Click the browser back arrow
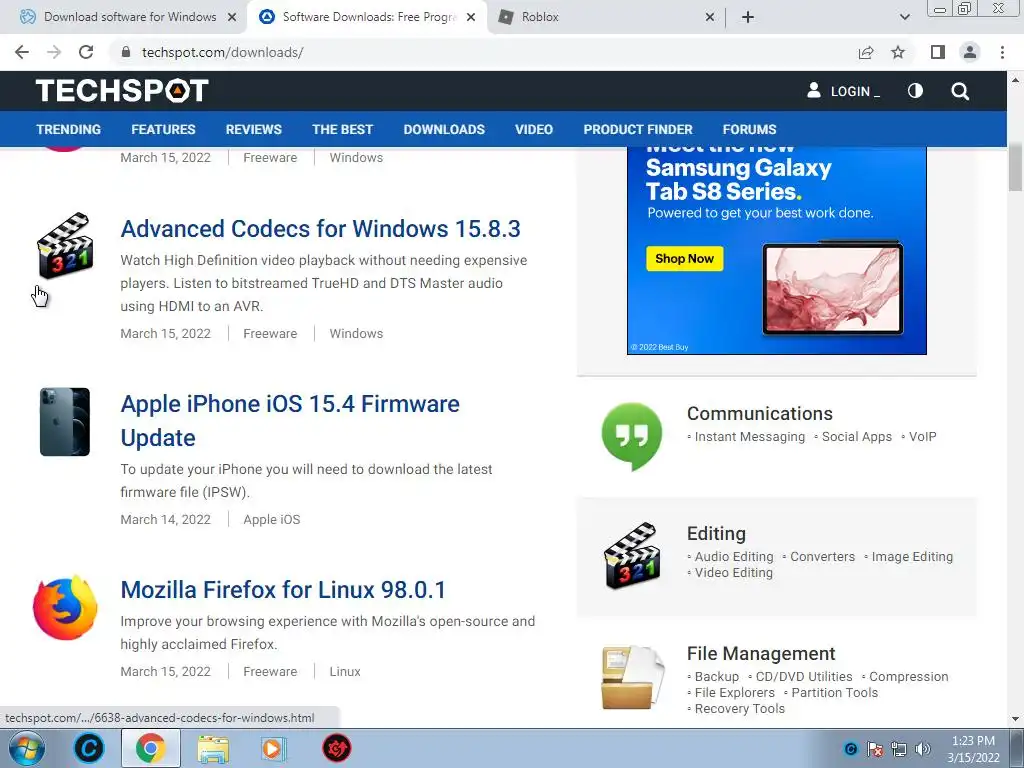This screenshot has width=1024, height=768. (22, 52)
